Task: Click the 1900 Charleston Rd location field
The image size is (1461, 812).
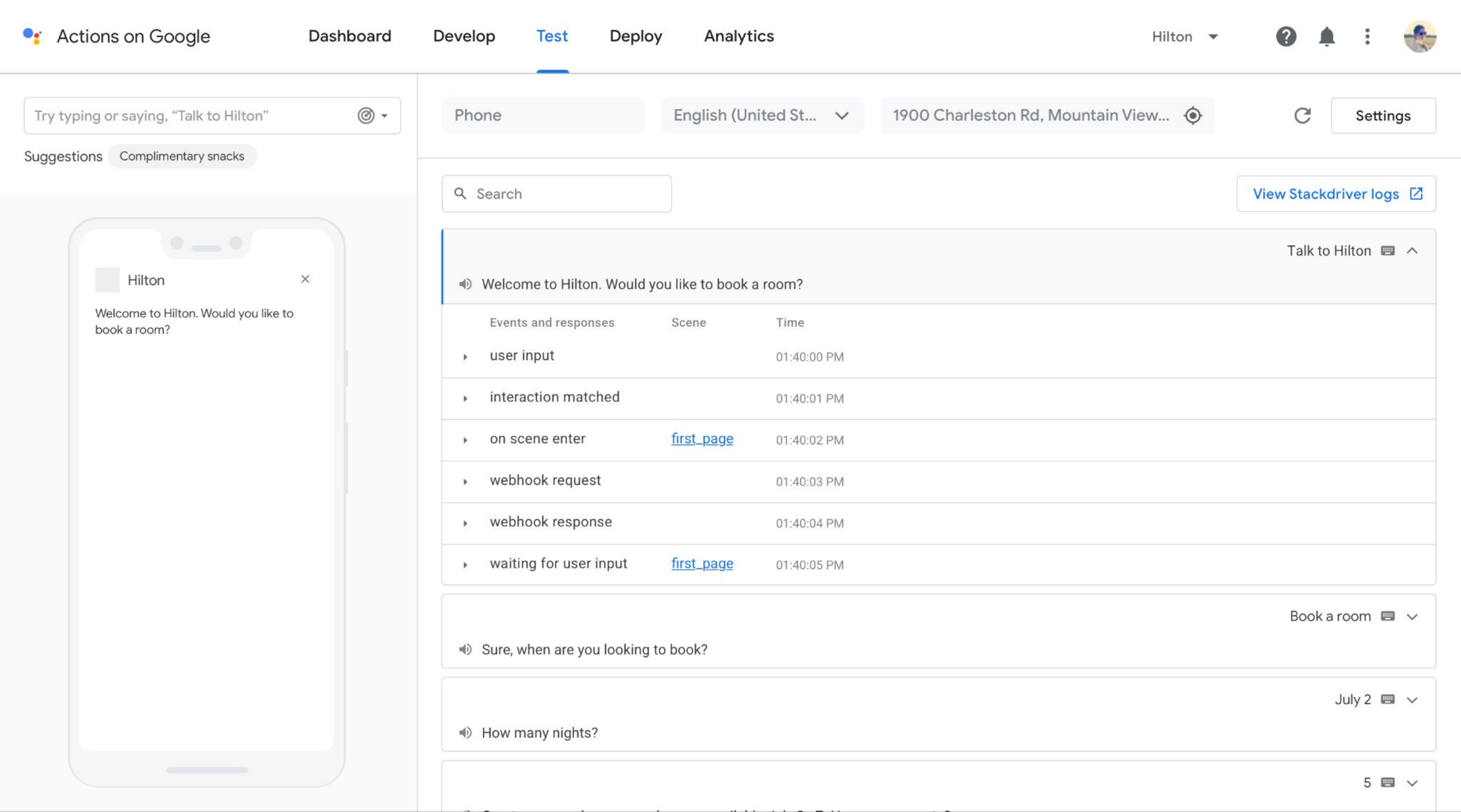Action: pyautogui.click(x=1047, y=116)
